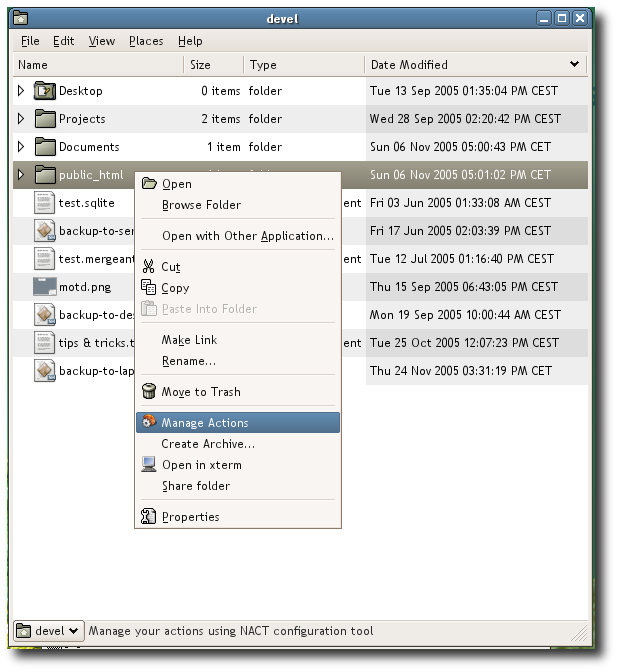Click the devel folder icon in the status bar
The width and height of the screenshot is (618, 672).
click(23, 630)
